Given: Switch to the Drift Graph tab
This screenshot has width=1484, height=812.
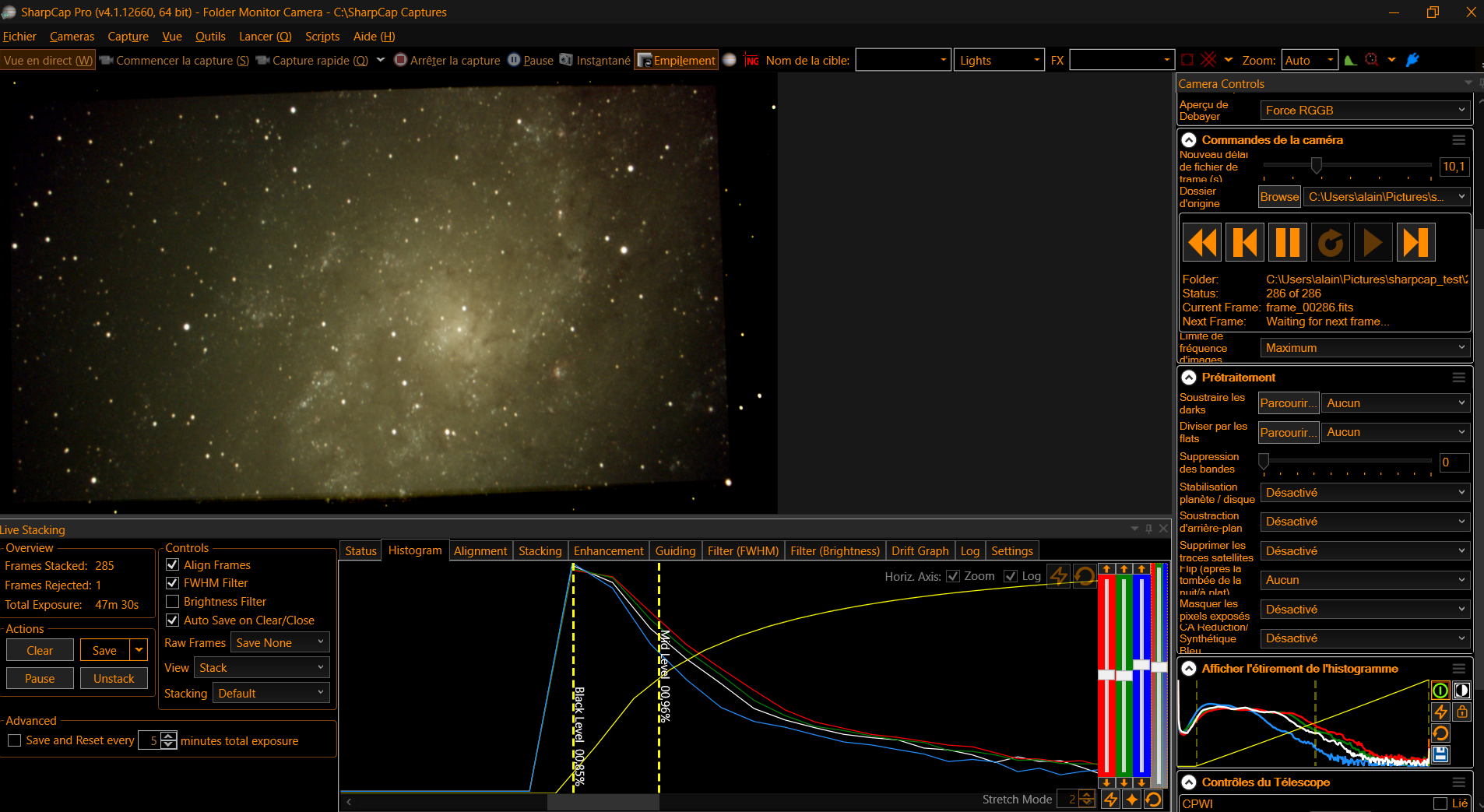Looking at the screenshot, I should [920, 550].
